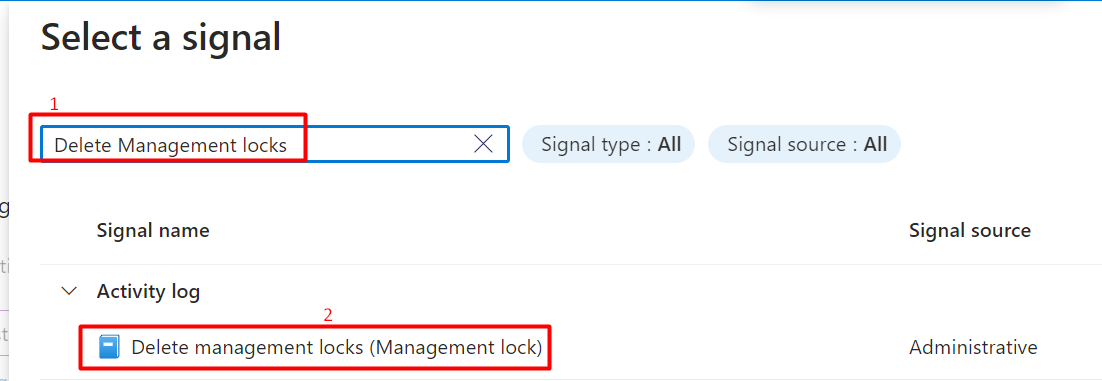
Task: Click the All value in the Signal source filter
Action: coord(875,145)
